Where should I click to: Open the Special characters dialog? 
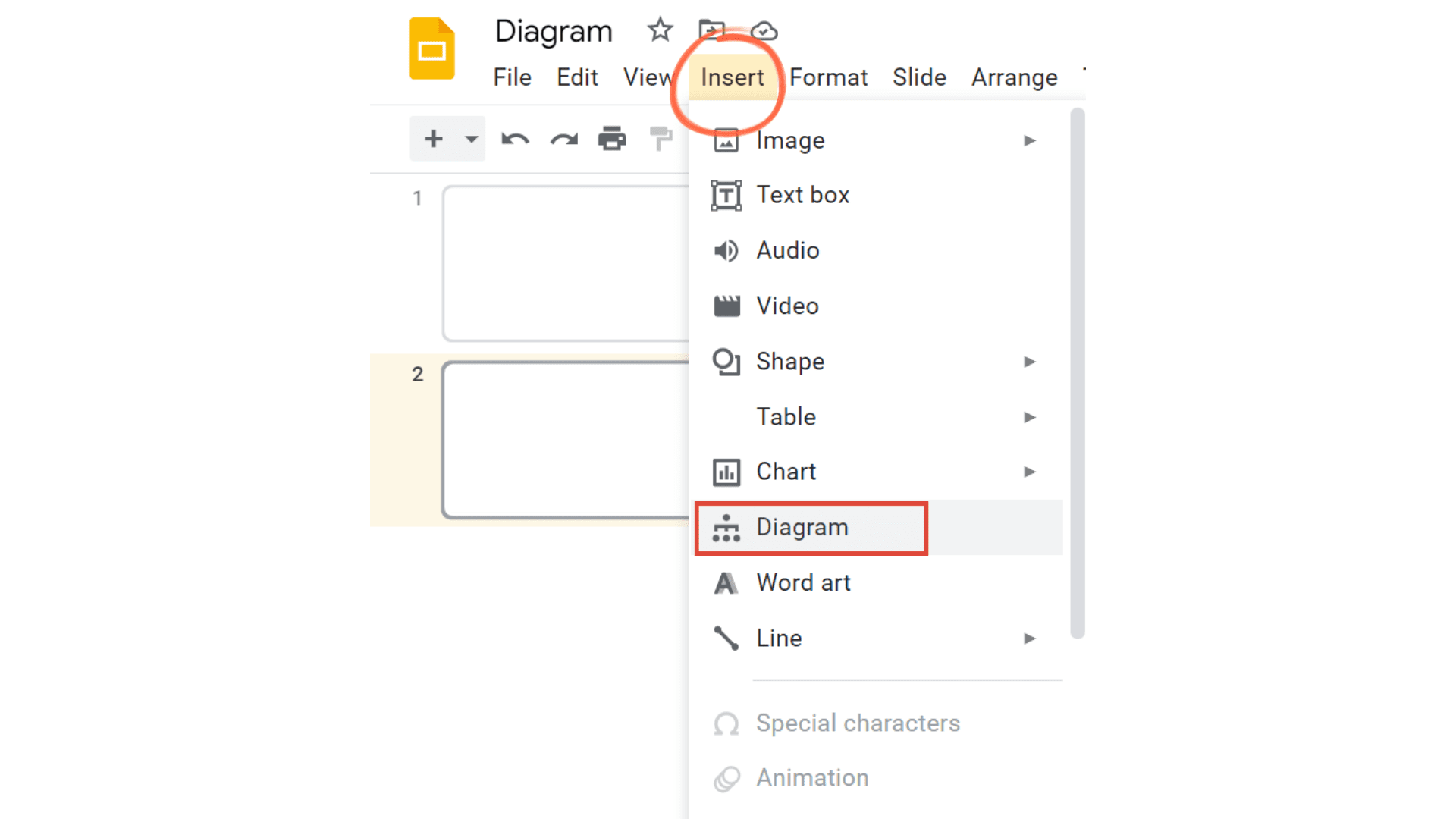coord(857,723)
